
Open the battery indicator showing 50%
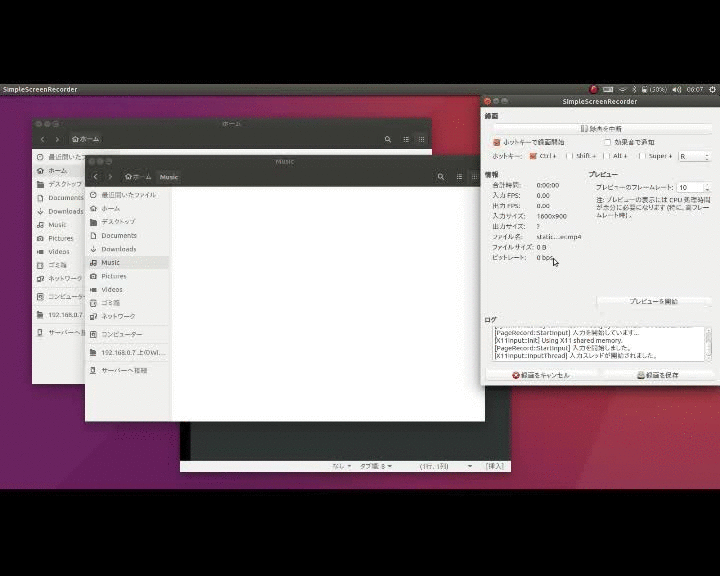pos(654,90)
